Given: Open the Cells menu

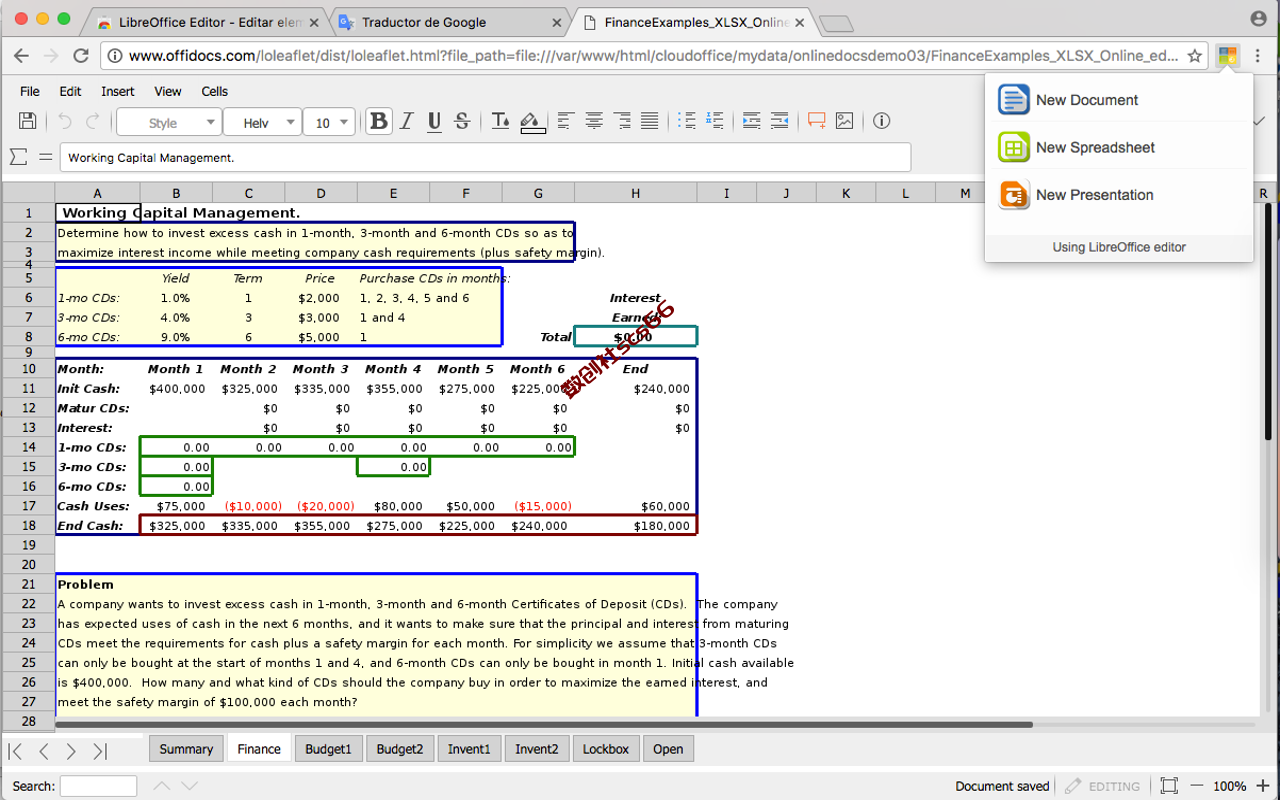Looking at the screenshot, I should 215,91.
